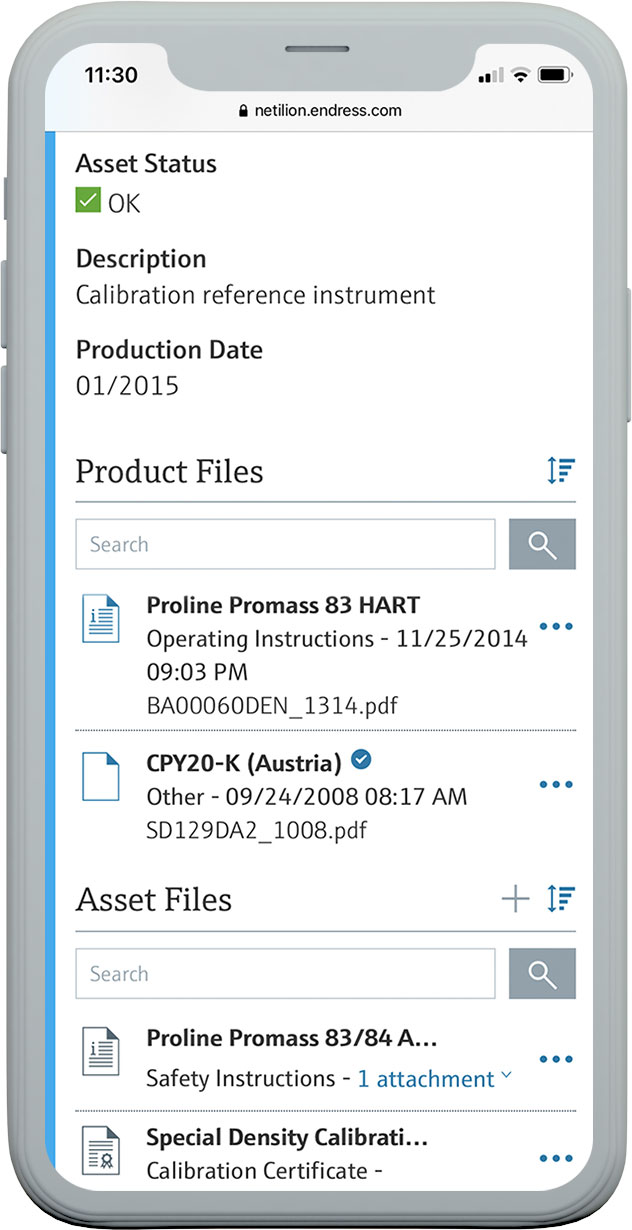This screenshot has height=1230, width=632.
Task: Open options menu for Proline Promass 83 HART
Action: 556,627
